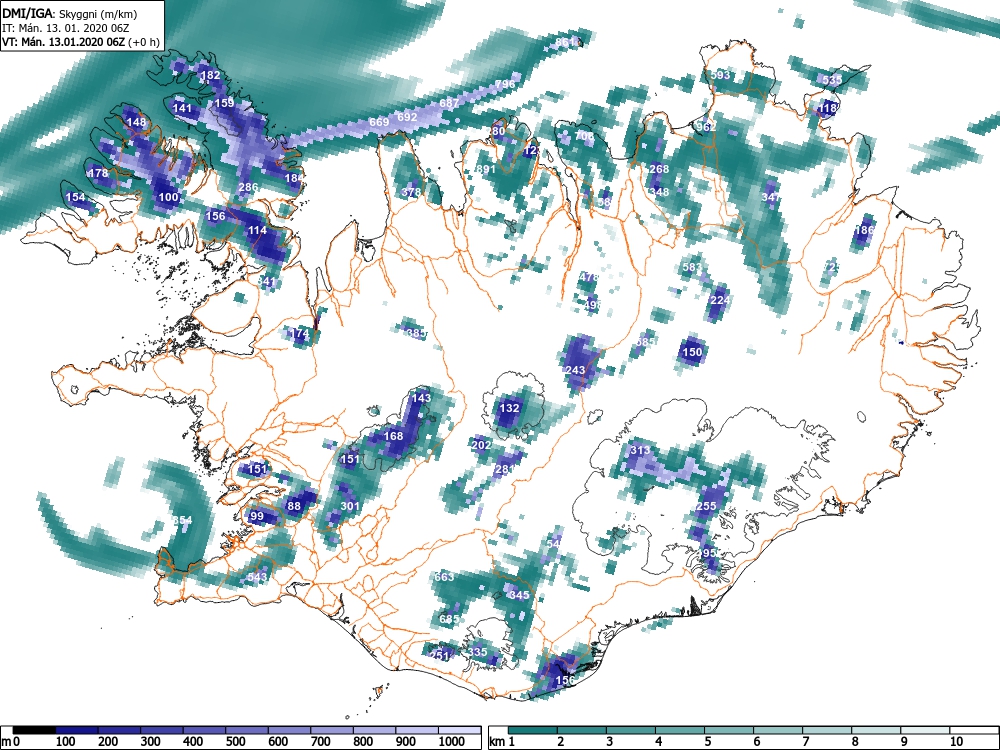Click the visibility value 150
Image resolution: width=1000 pixels, height=750 pixels.
[693, 351]
